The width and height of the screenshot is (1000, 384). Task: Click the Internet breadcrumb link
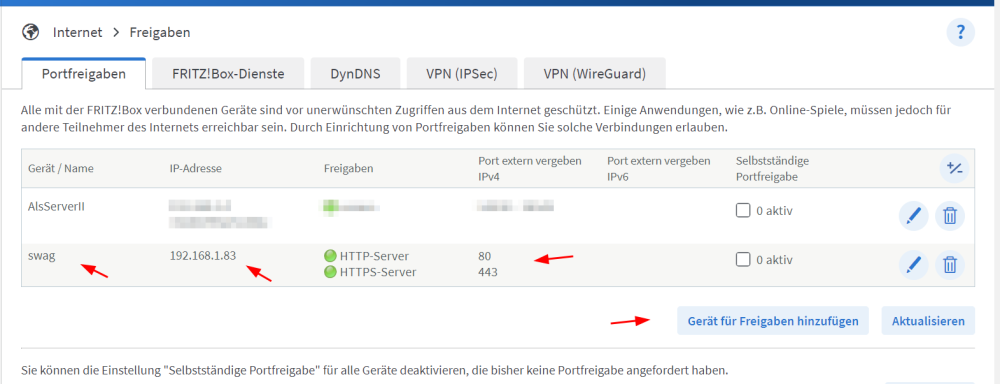77,32
